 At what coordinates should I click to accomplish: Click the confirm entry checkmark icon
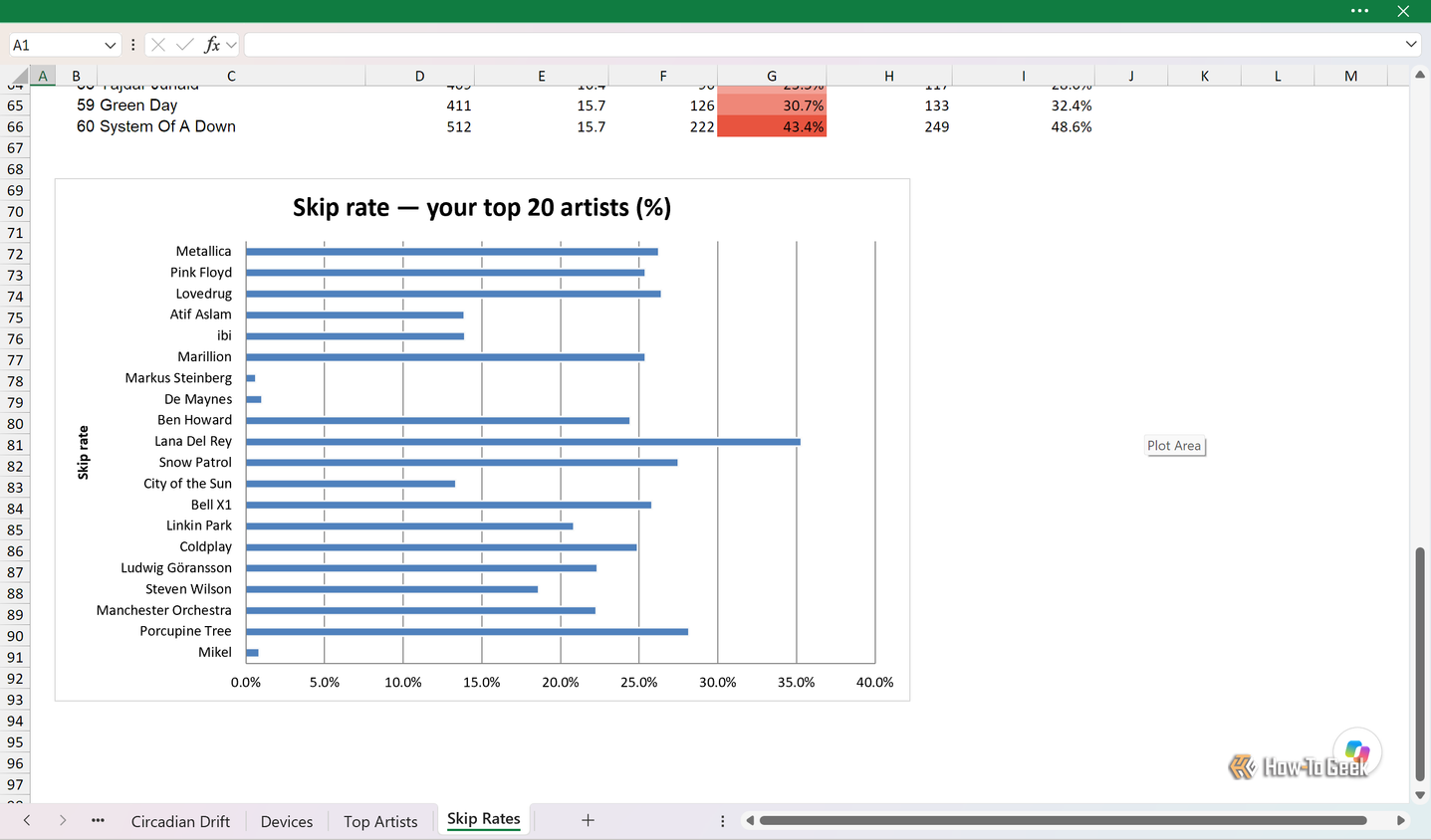[184, 45]
